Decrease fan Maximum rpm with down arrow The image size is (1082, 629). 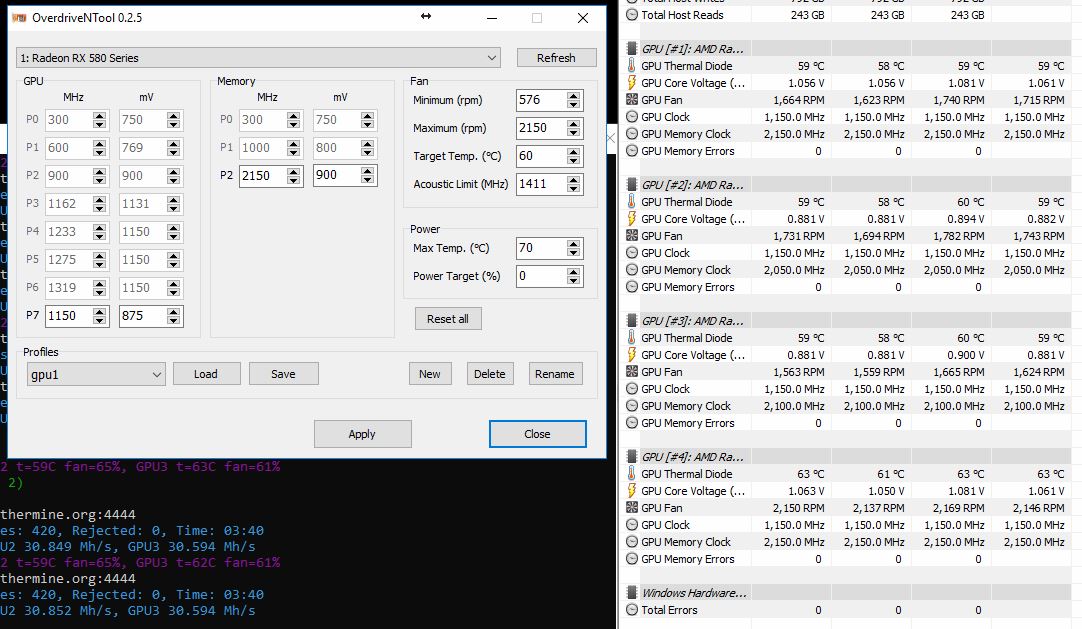point(573,133)
